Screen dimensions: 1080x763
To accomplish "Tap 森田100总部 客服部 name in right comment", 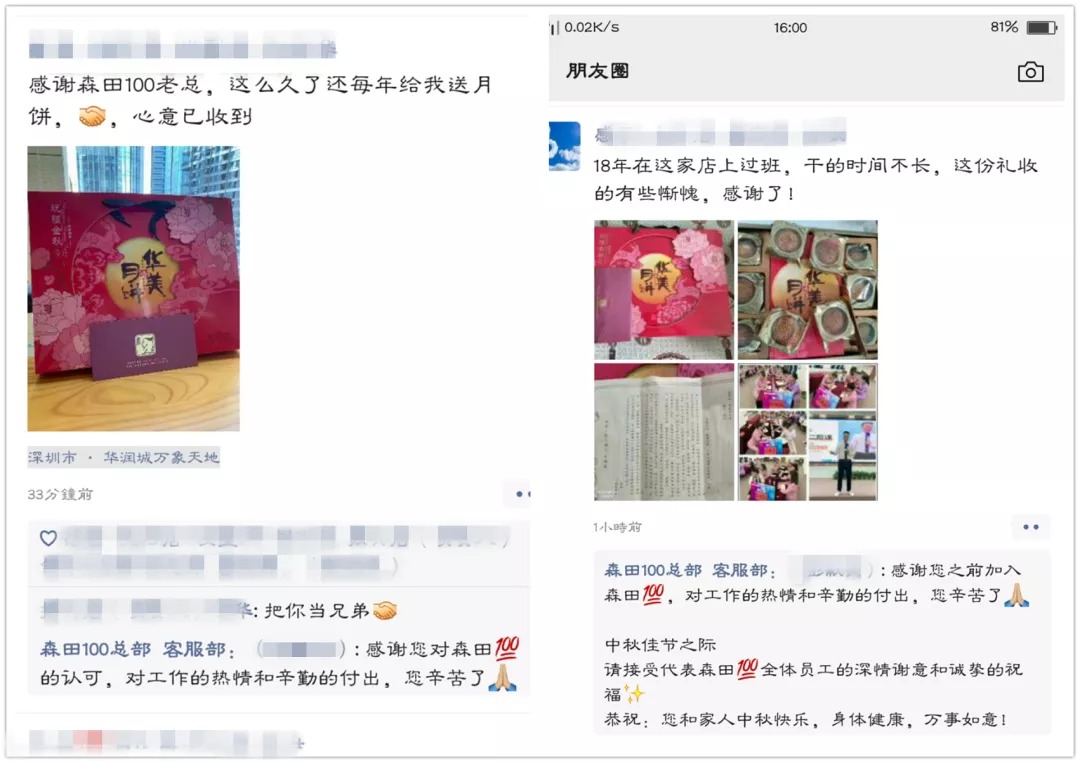I will tap(689, 570).
